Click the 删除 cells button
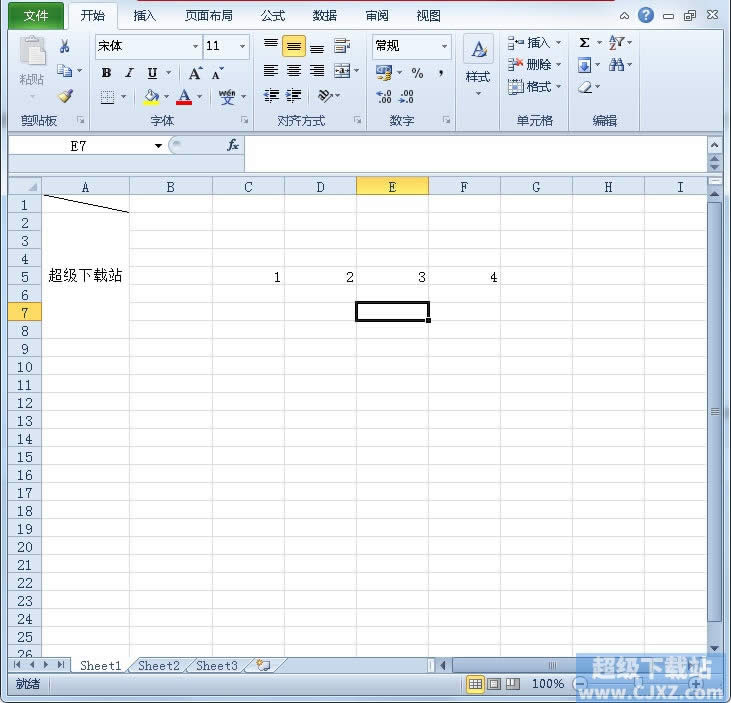The width and height of the screenshot is (731, 703). coord(534,65)
